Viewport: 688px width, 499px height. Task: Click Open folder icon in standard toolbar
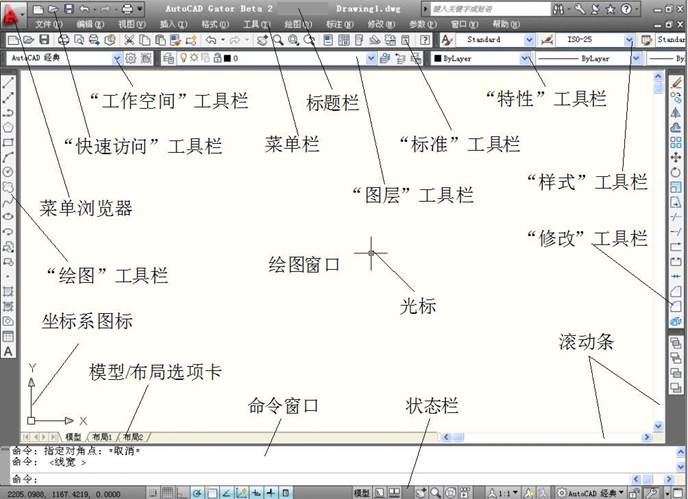pyautogui.click(x=29, y=40)
